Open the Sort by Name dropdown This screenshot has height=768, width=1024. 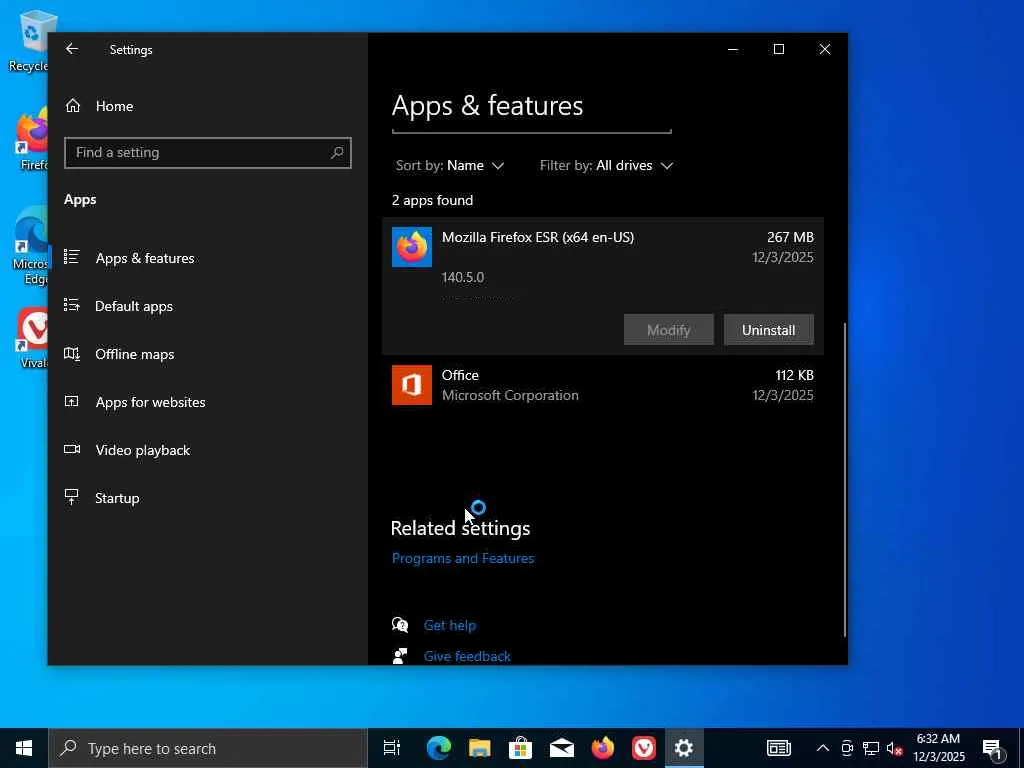449,165
